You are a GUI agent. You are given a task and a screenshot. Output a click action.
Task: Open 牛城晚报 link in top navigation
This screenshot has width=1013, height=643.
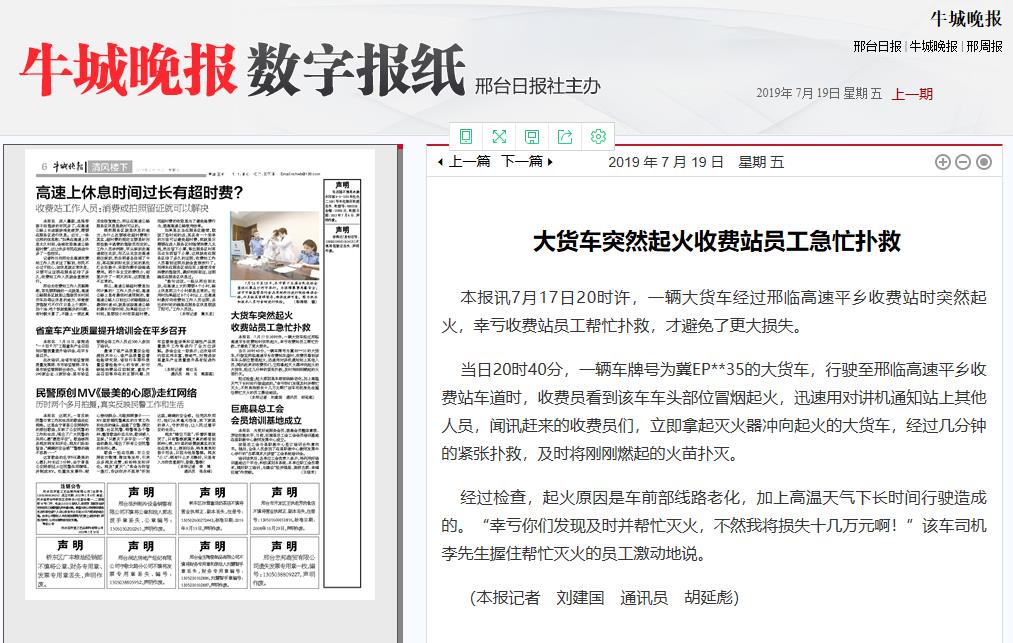click(x=934, y=47)
